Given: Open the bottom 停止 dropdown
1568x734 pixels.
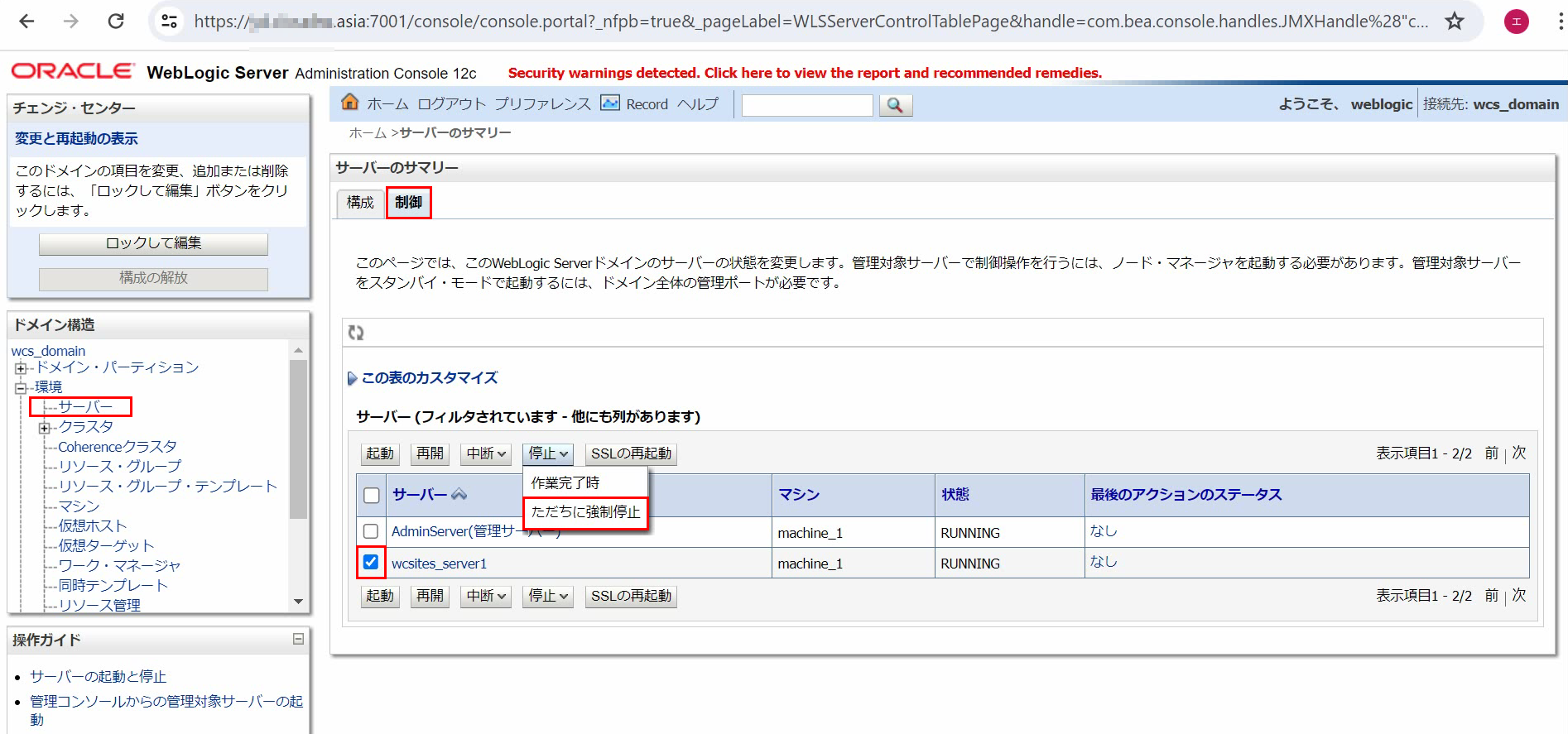Looking at the screenshot, I should 548,596.
